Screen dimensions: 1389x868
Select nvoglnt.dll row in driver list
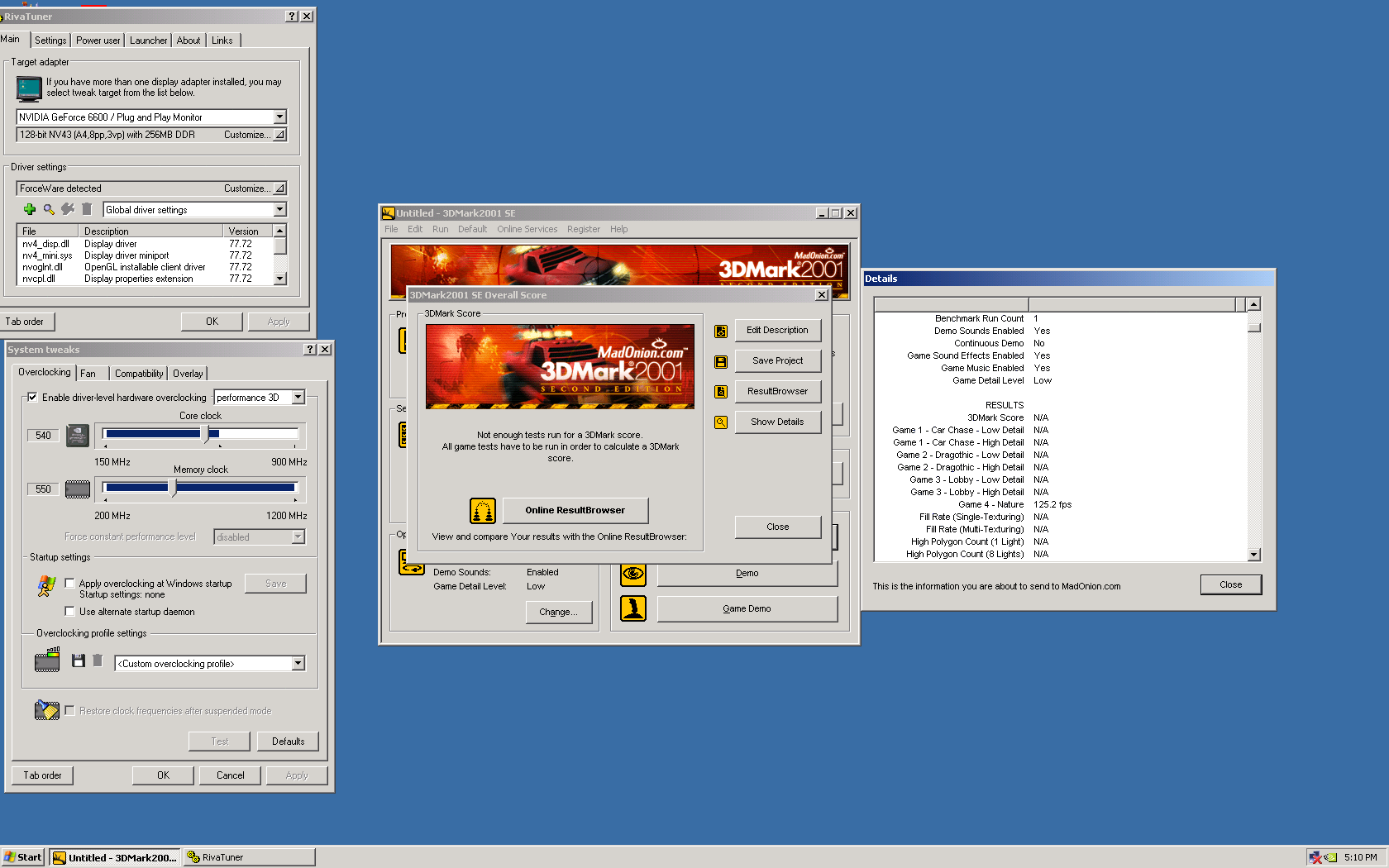(145, 268)
